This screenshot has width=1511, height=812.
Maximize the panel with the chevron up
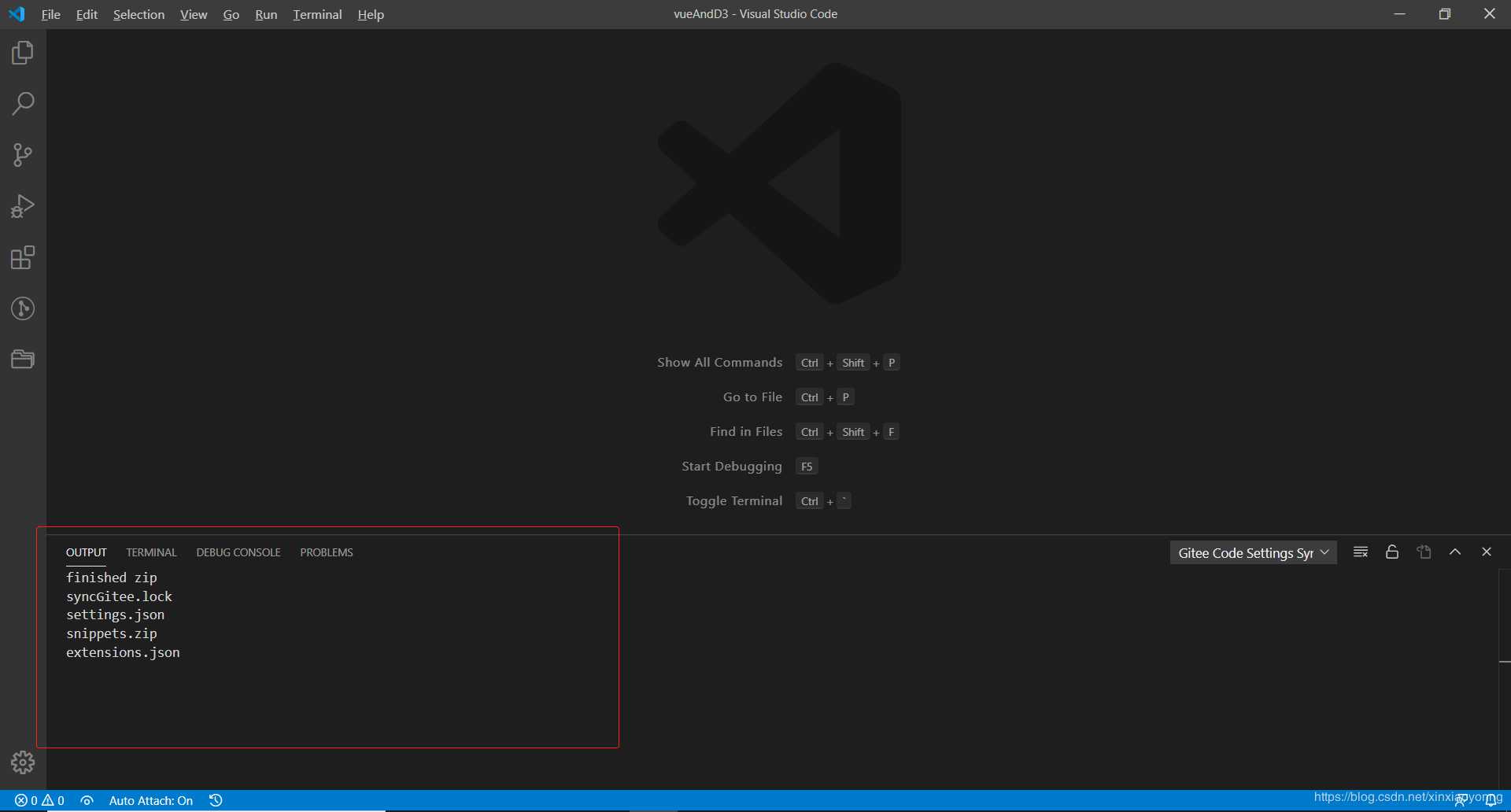pos(1454,552)
